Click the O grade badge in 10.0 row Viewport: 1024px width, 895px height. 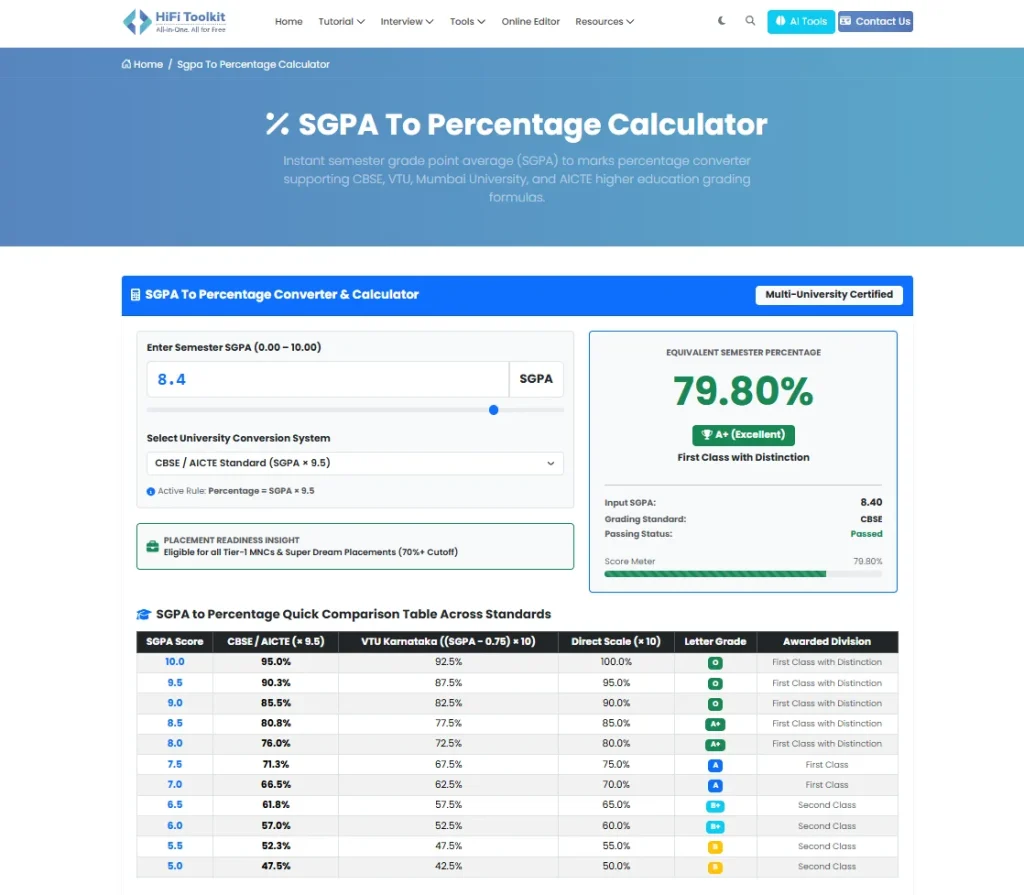click(715, 662)
